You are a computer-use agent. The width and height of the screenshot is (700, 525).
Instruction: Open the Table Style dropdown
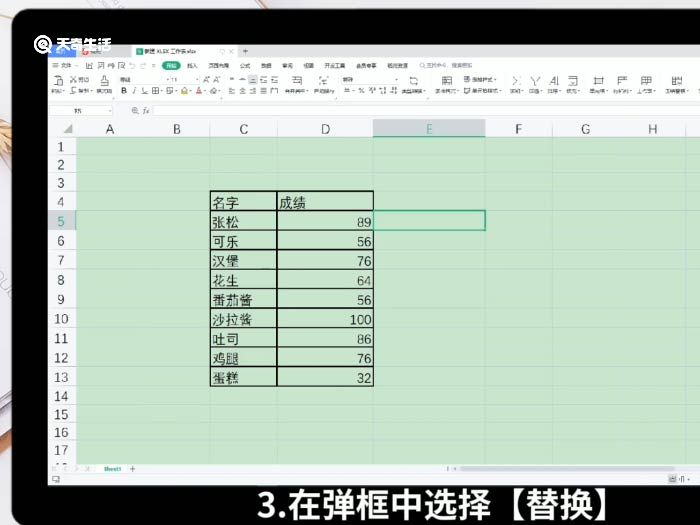(480, 79)
